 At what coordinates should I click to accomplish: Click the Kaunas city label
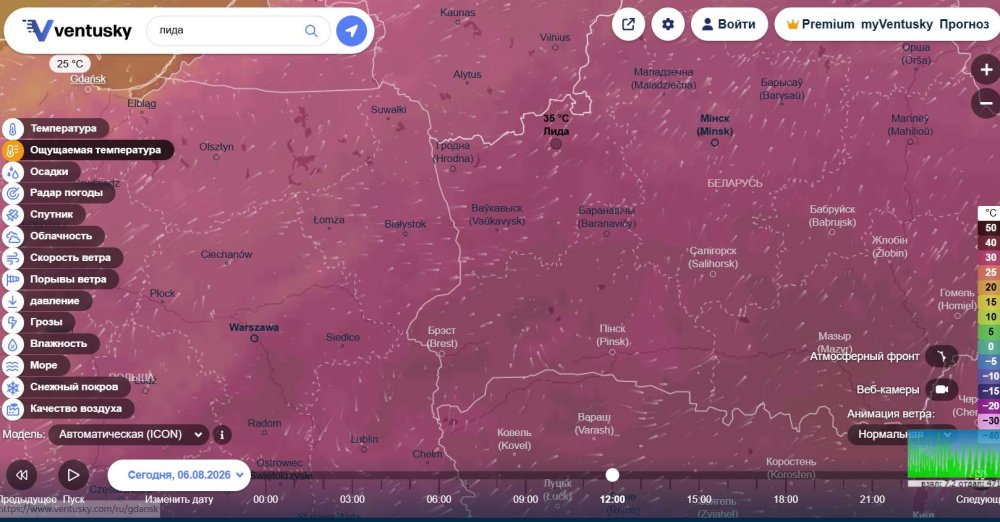(x=458, y=12)
